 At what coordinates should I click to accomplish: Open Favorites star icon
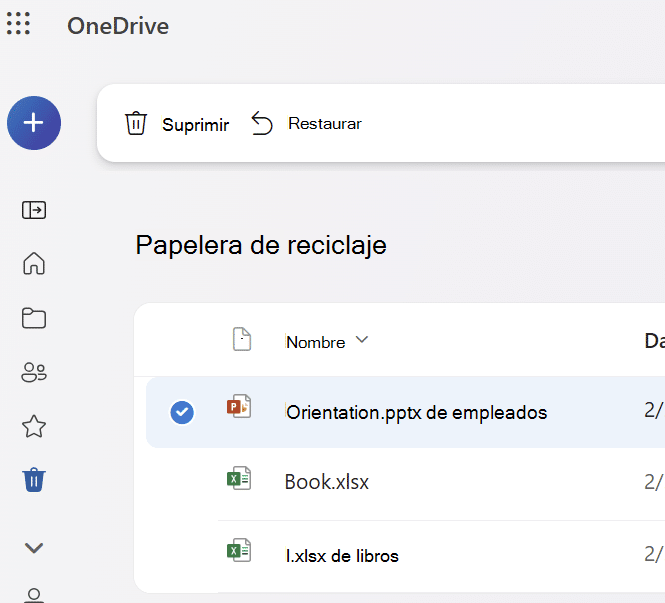tap(34, 427)
